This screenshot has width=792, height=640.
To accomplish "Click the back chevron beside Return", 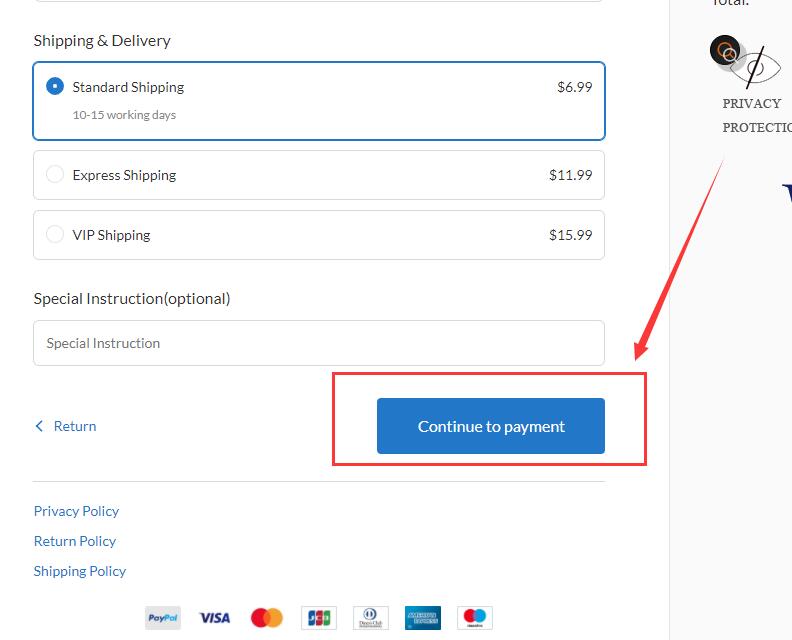I will 39,426.
